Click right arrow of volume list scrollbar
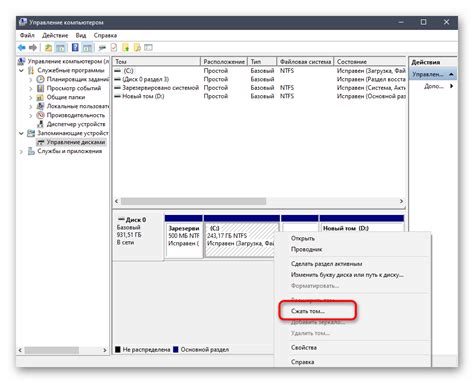Image resolution: width=474 pixels, height=383 pixels. (401, 201)
